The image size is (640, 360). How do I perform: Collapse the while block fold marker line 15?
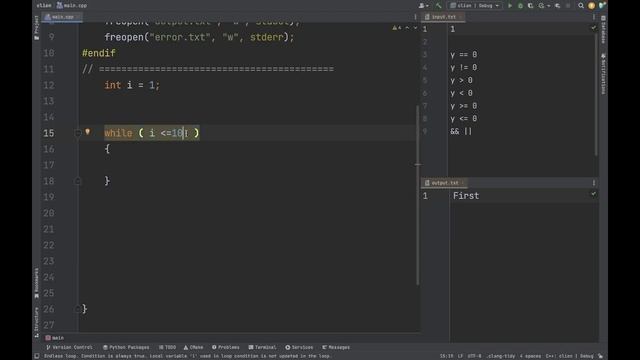tap(78, 133)
